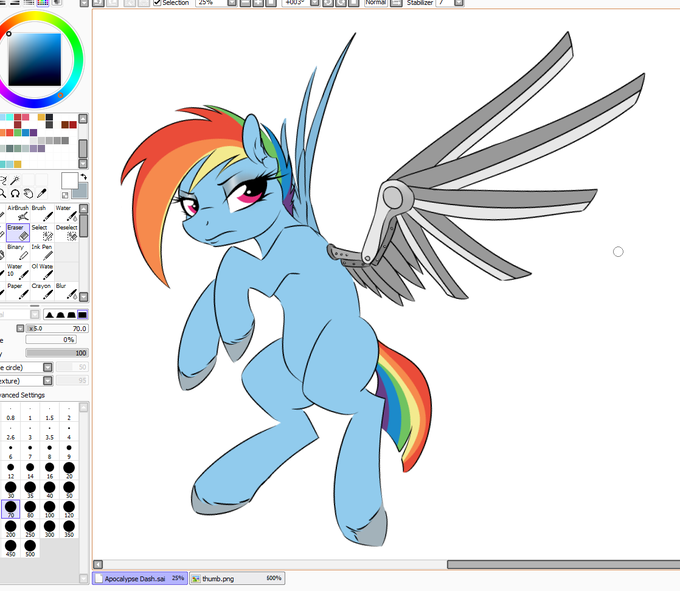Pick the Water brush tool
Image resolution: width=680 pixels, height=591 pixels.
pos(66,213)
